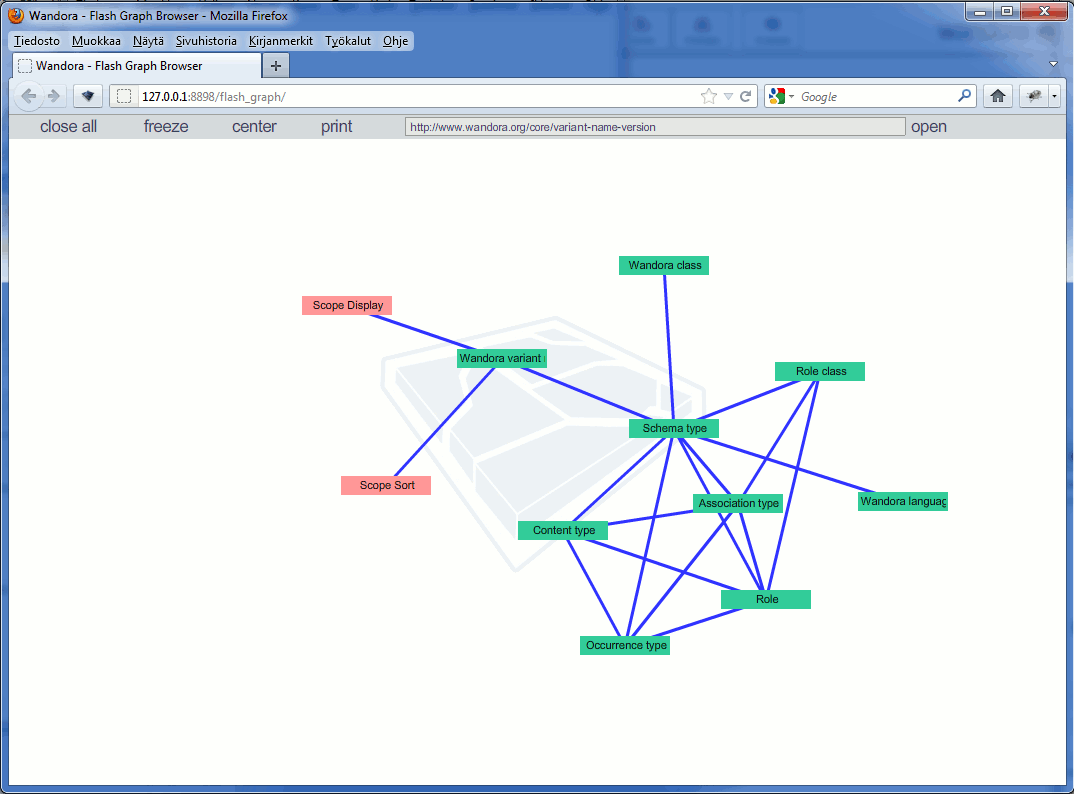Image resolution: width=1074 pixels, height=794 pixels.
Task: Navigate back with the back arrow icon
Action: [x=29, y=96]
